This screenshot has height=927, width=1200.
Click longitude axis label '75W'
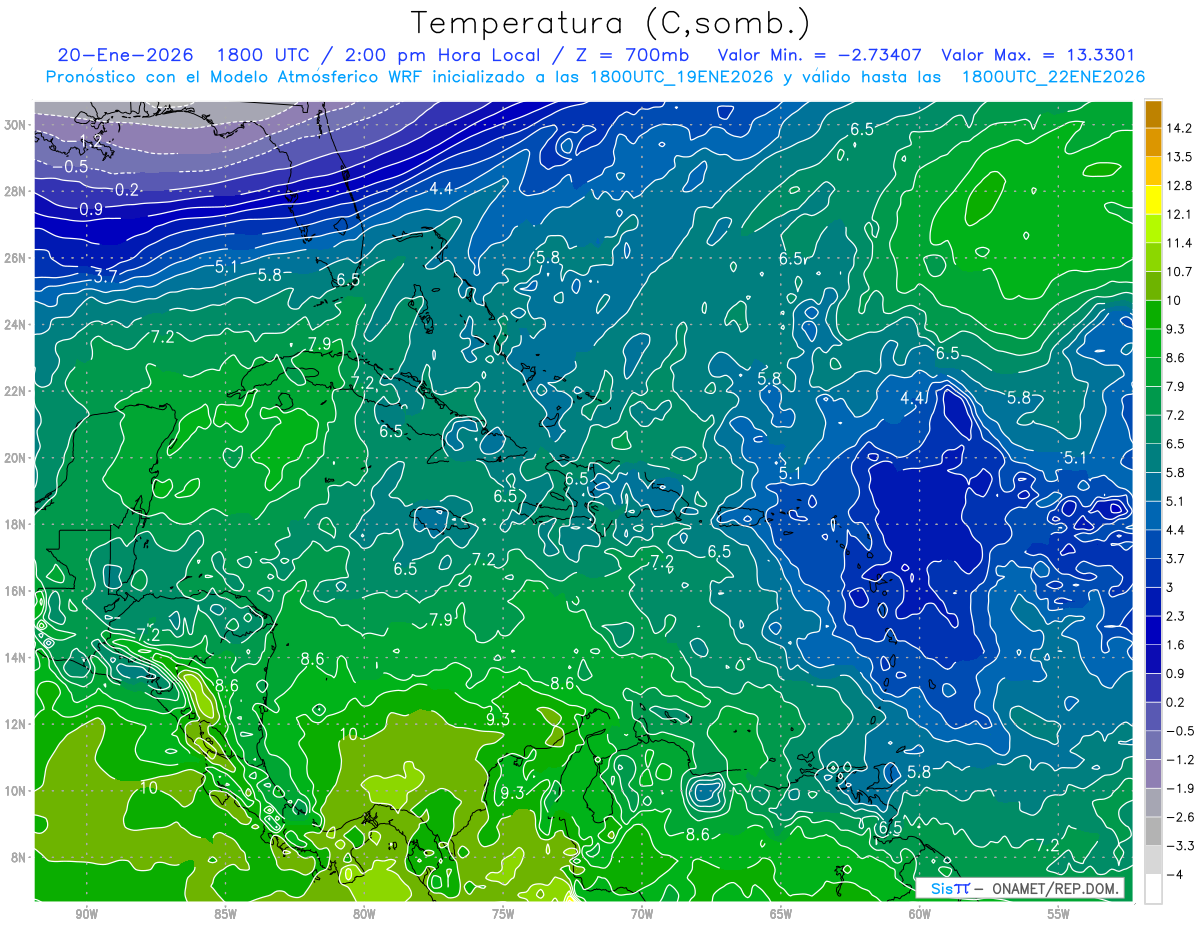coord(503,913)
